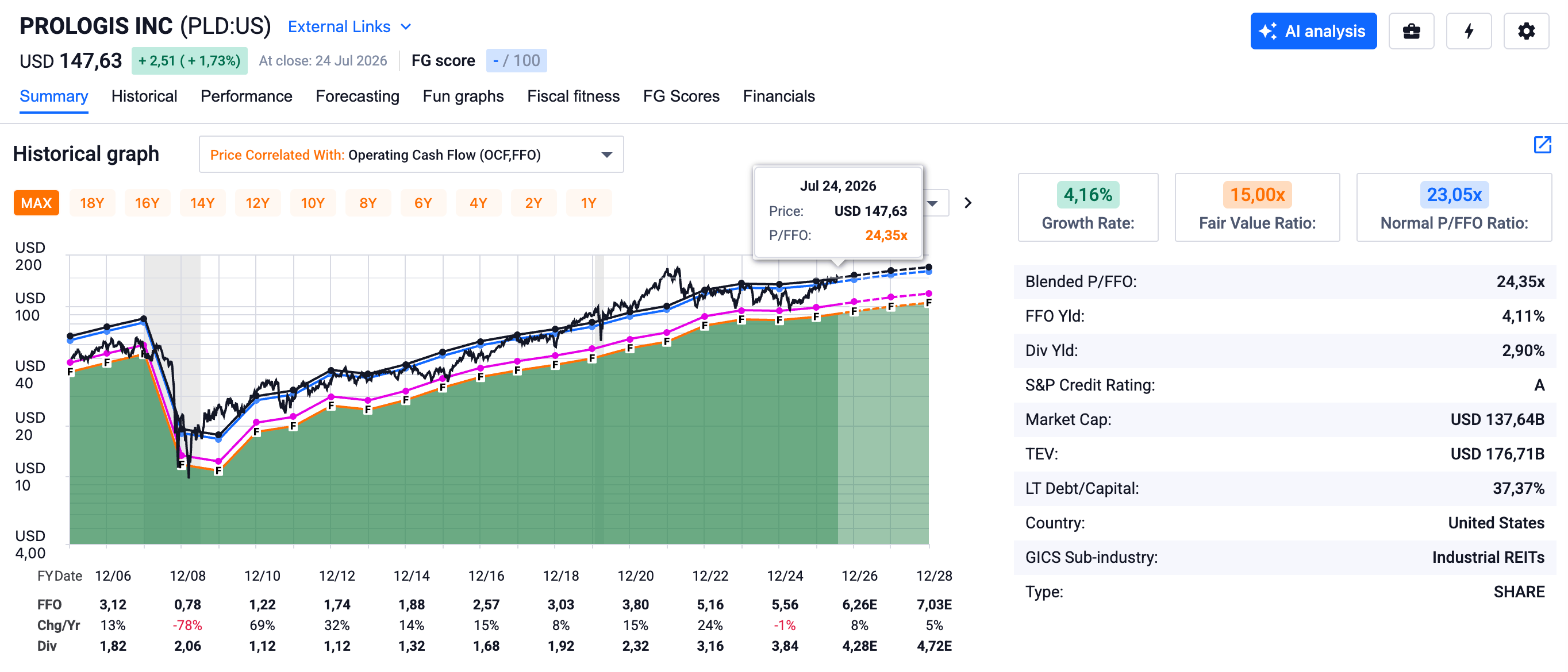Open the settings gear icon
1568x672 pixels.
(1526, 31)
